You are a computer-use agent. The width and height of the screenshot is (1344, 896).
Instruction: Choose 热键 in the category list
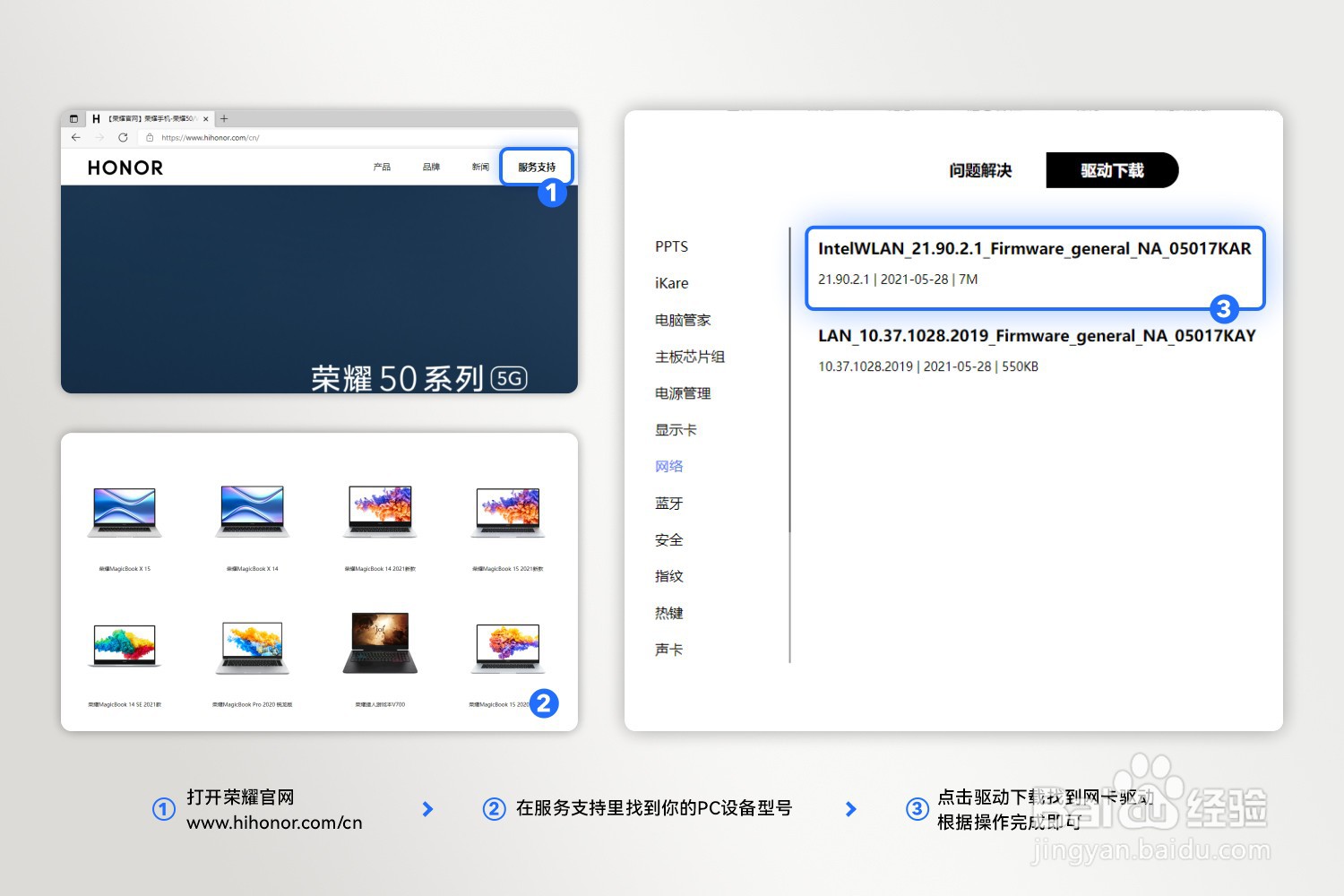click(668, 613)
